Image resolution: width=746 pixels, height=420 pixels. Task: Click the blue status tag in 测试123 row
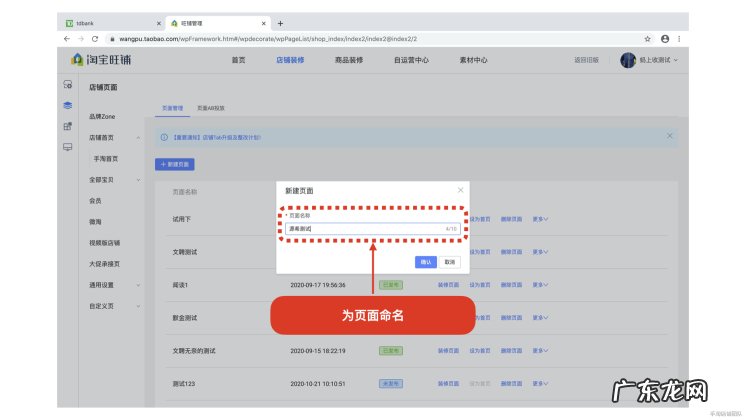point(391,383)
